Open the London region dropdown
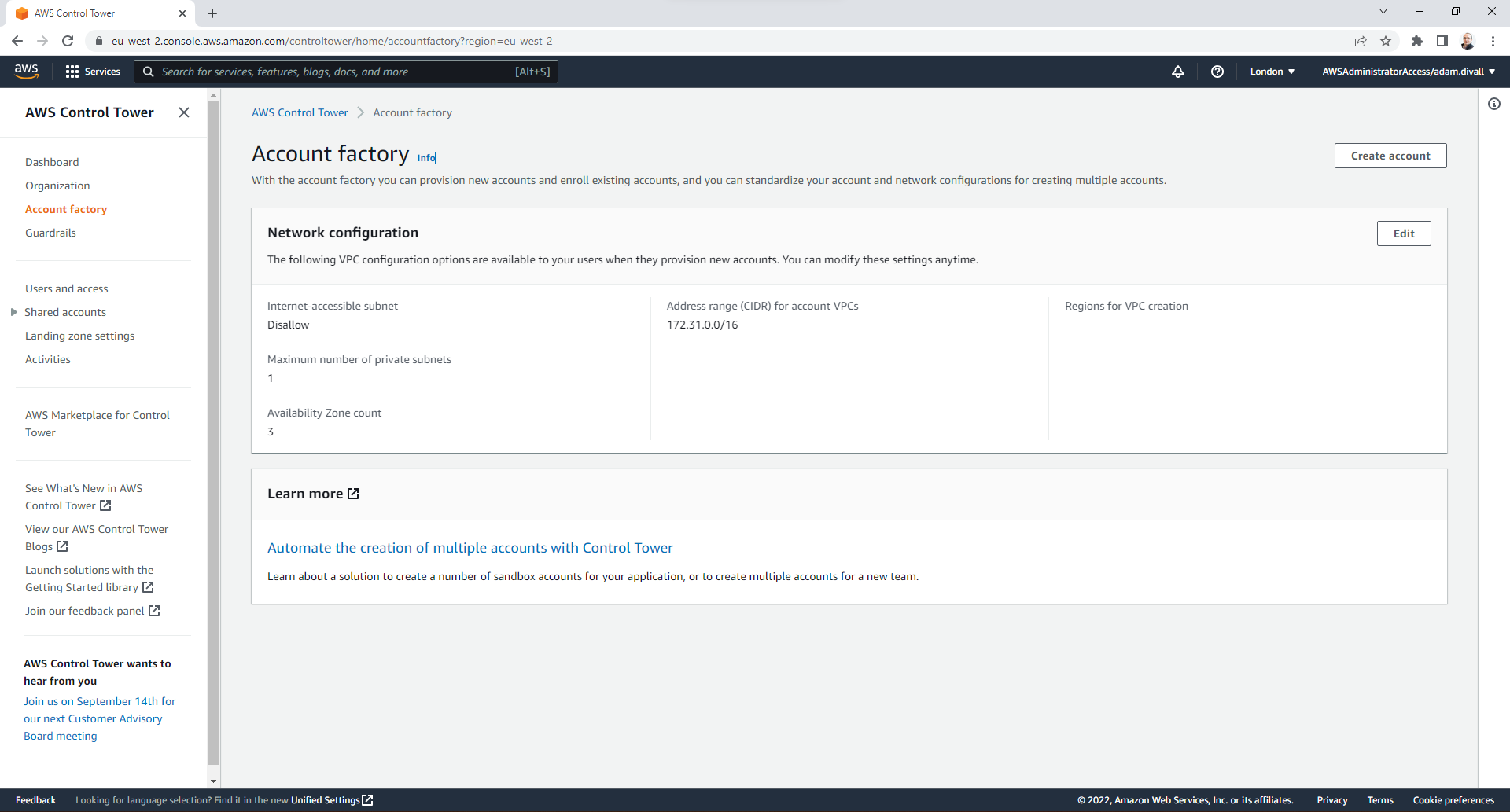 1271,72
